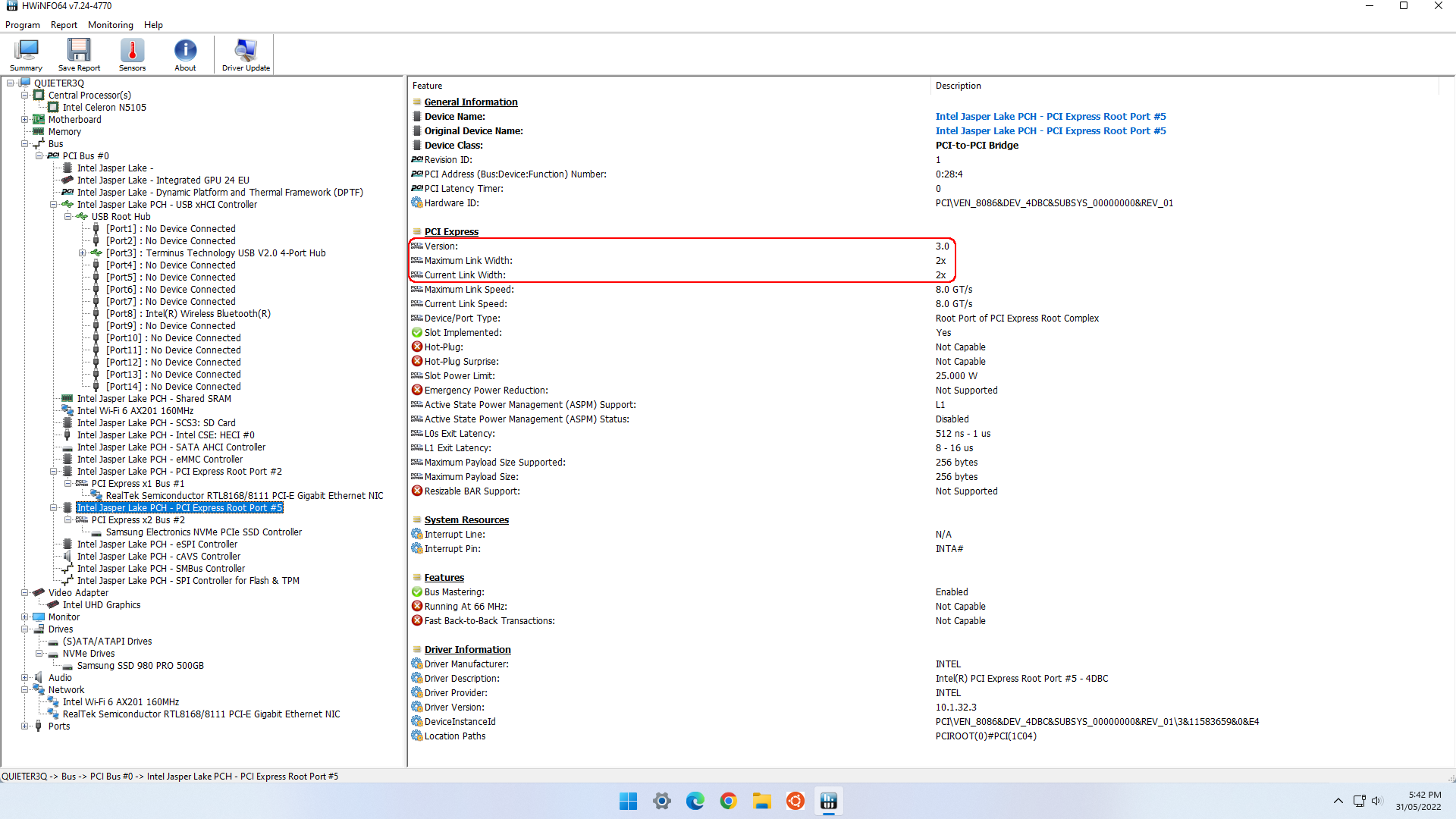Select Intel Wi-Fi 6 AX201 under PCI Bus
1456x819 pixels.
click(135, 411)
